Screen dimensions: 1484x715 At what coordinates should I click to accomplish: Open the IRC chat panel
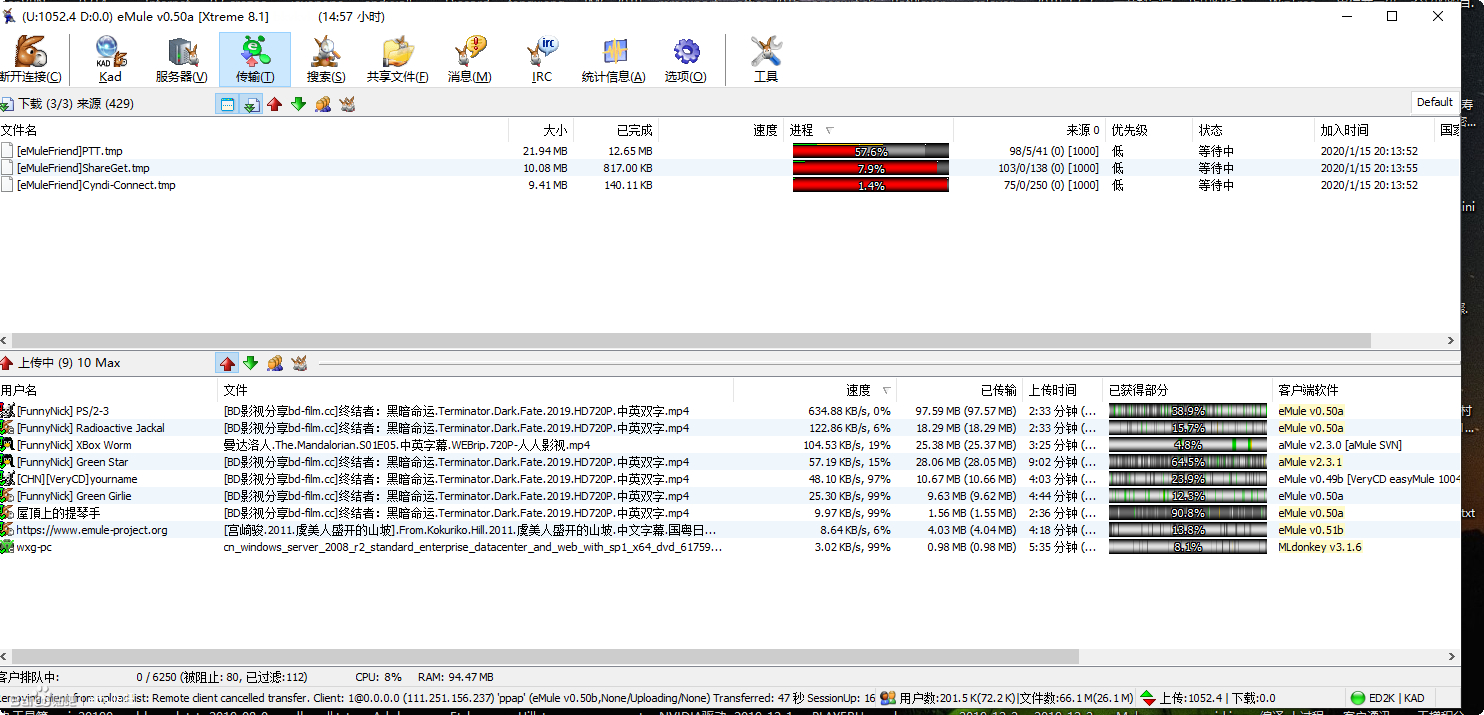point(542,59)
